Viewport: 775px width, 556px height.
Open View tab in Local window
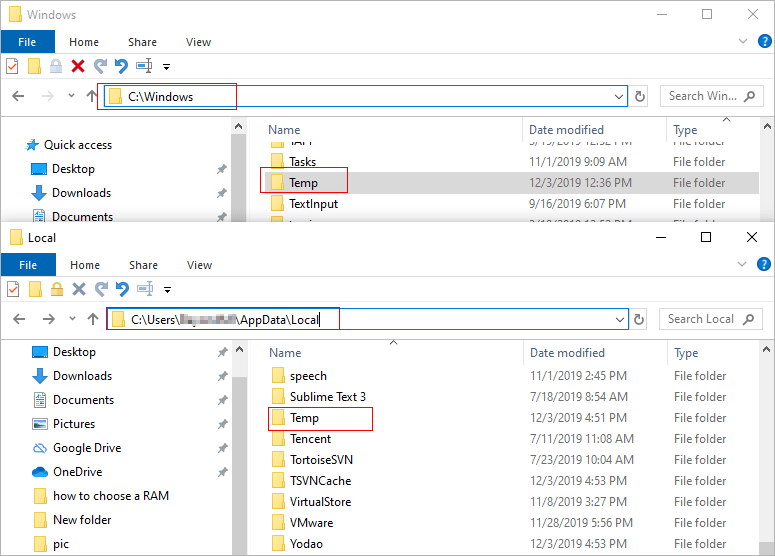point(199,265)
